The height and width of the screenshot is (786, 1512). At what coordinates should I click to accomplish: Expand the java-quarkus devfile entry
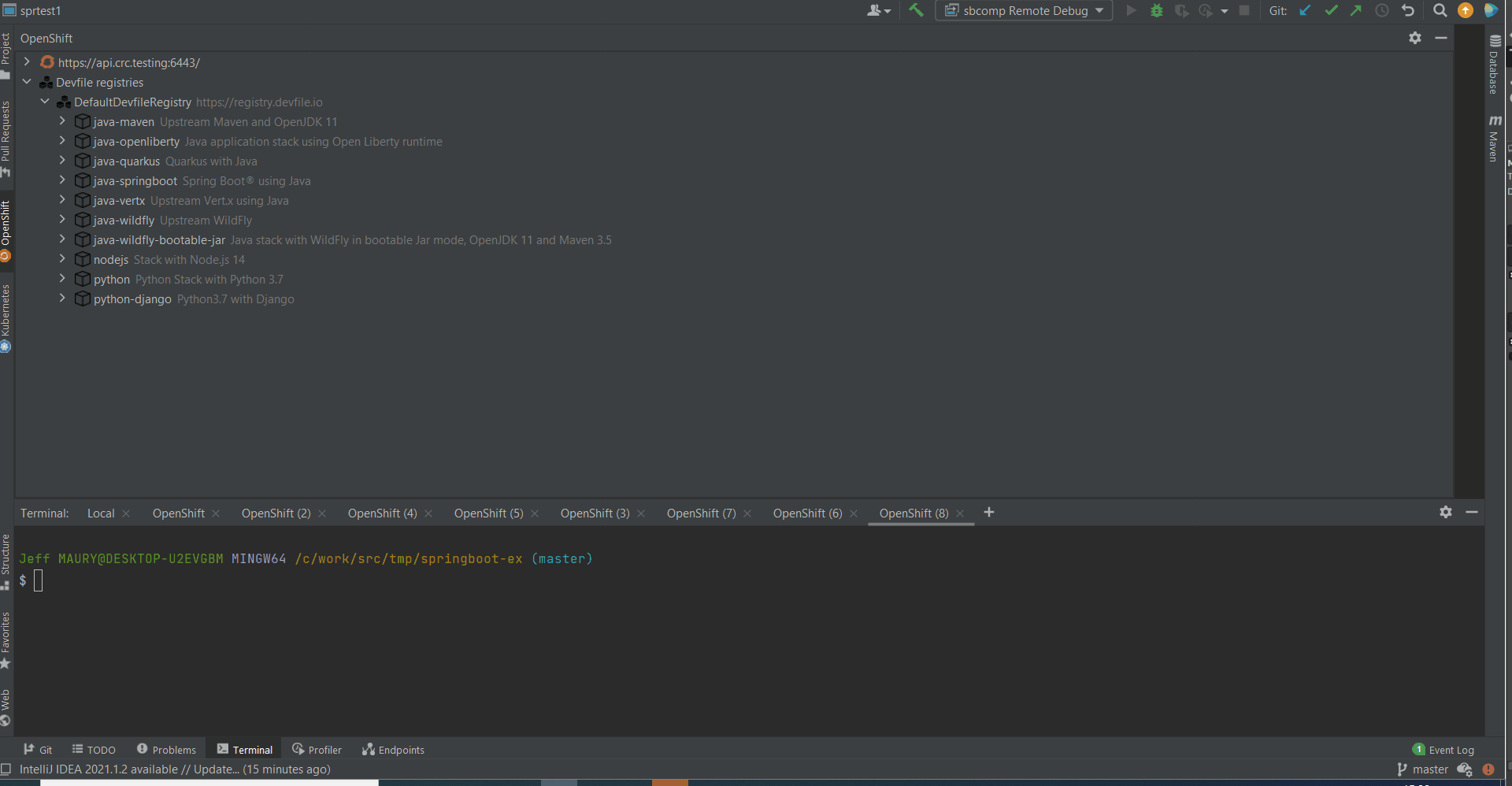[x=62, y=160]
